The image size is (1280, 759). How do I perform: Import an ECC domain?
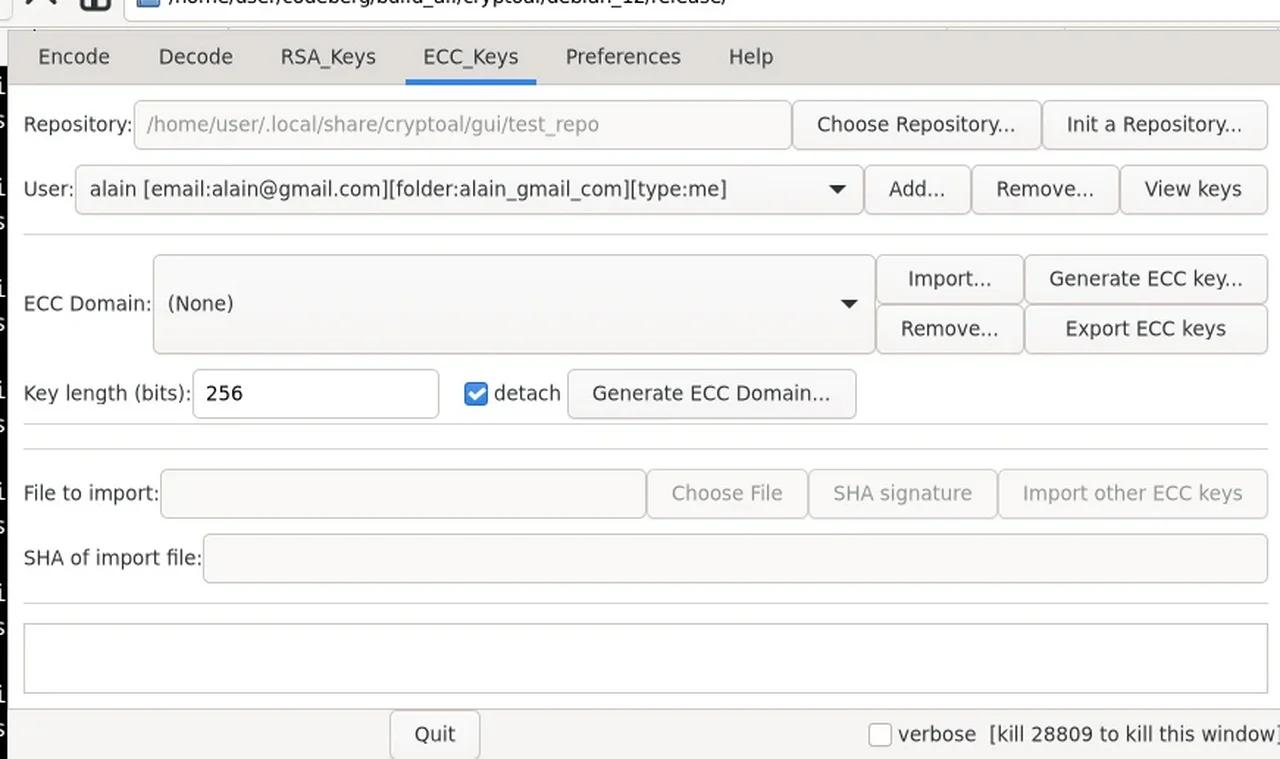point(949,279)
